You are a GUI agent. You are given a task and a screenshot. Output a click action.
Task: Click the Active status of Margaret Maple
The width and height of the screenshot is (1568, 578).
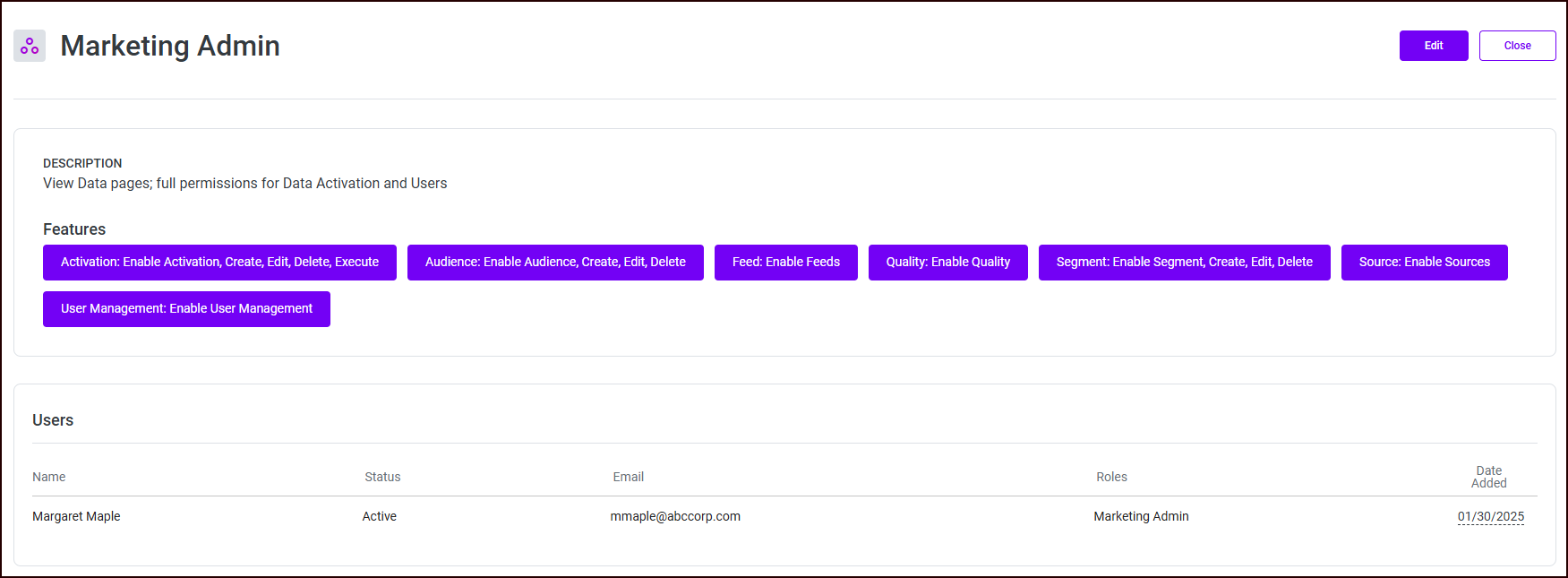(379, 516)
